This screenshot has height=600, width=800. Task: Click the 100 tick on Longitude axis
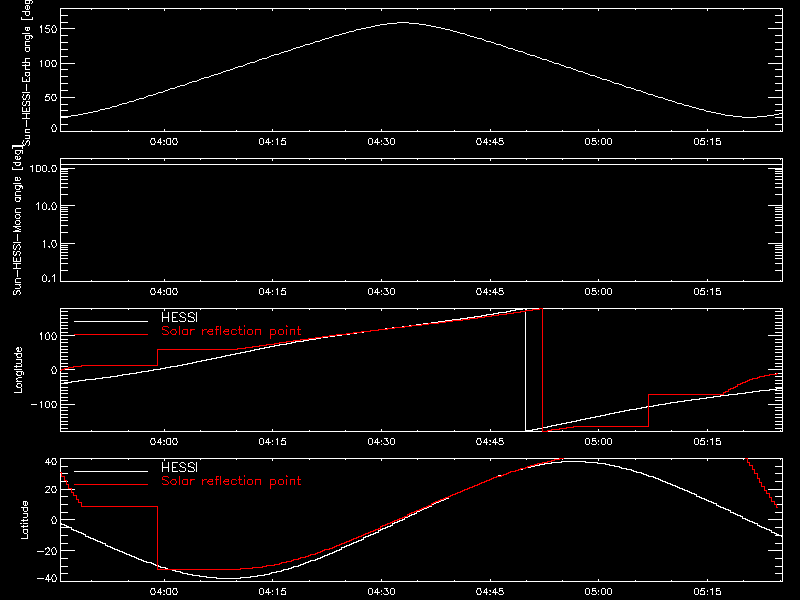(x=48, y=336)
